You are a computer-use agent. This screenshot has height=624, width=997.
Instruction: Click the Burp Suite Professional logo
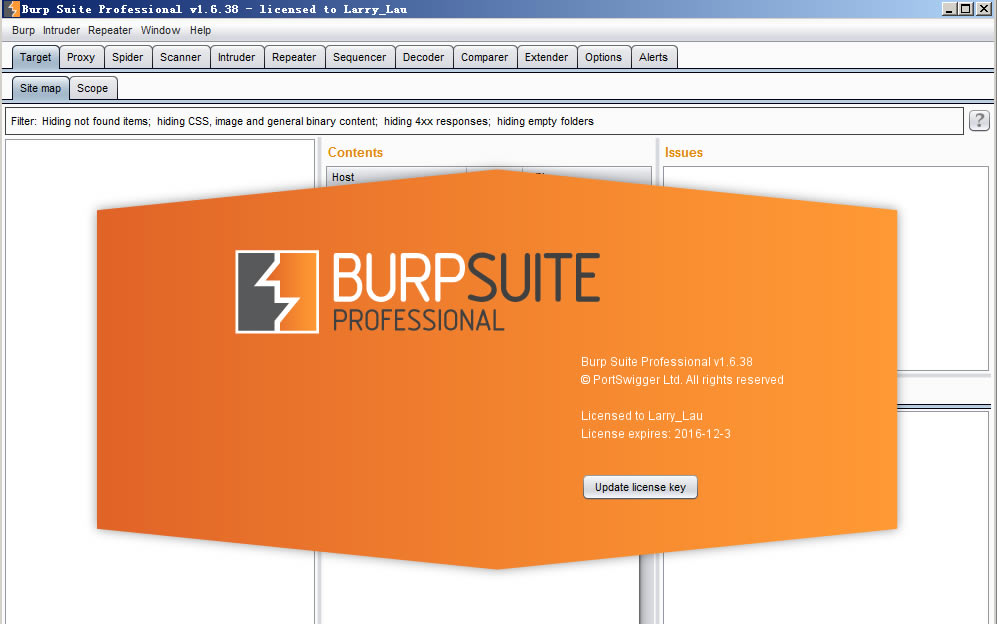pos(417,291)
